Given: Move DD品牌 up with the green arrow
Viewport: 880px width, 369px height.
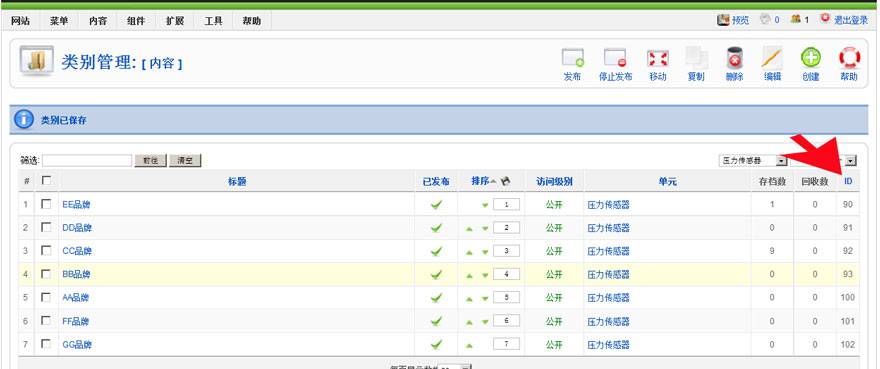Looking at the screenshot, I should [x=469, y=229].
